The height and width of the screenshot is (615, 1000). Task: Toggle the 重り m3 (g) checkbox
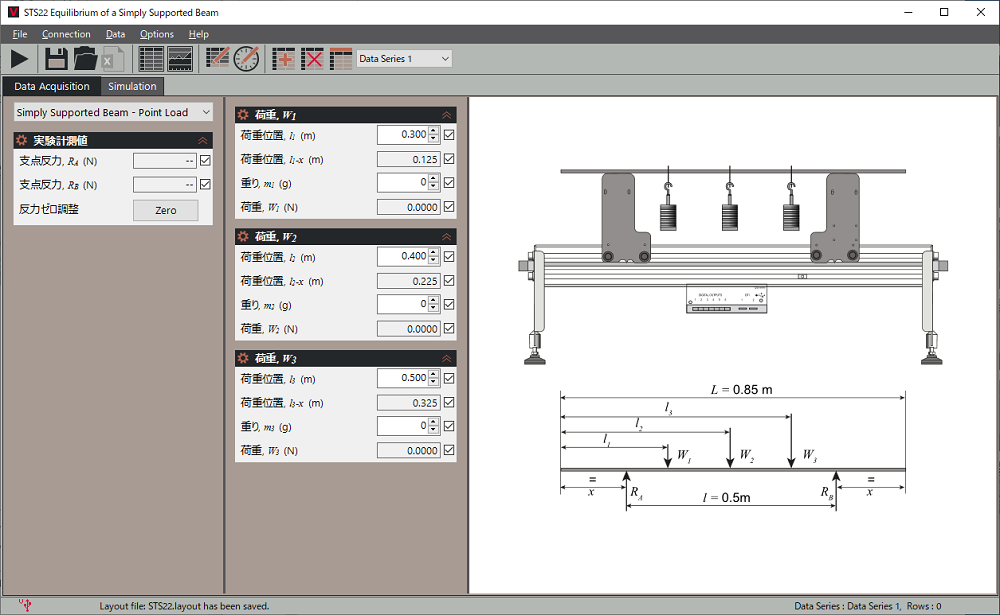click(x=449, y=426)
